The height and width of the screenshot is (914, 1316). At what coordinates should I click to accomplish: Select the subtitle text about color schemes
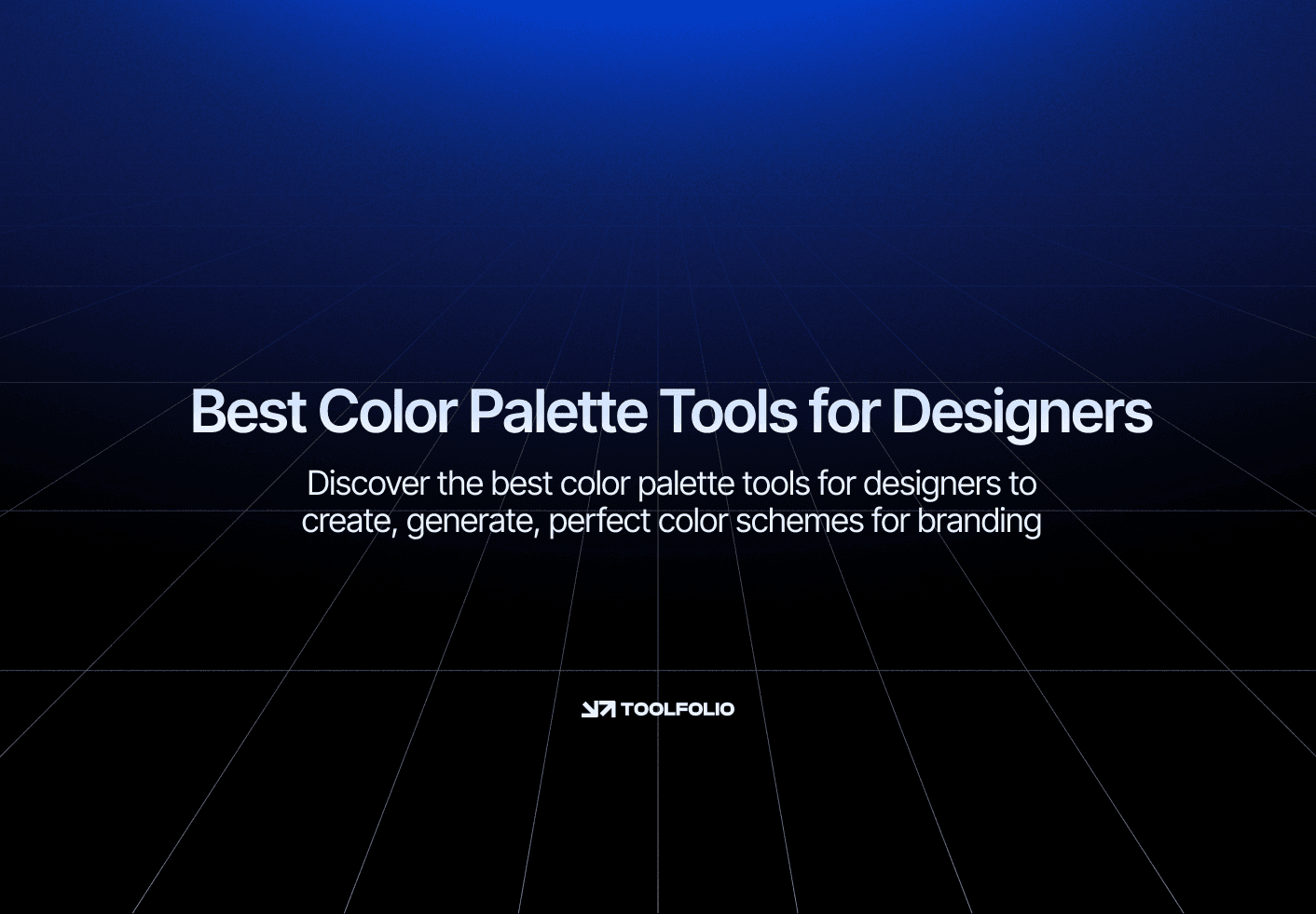(x=671, y=502)
